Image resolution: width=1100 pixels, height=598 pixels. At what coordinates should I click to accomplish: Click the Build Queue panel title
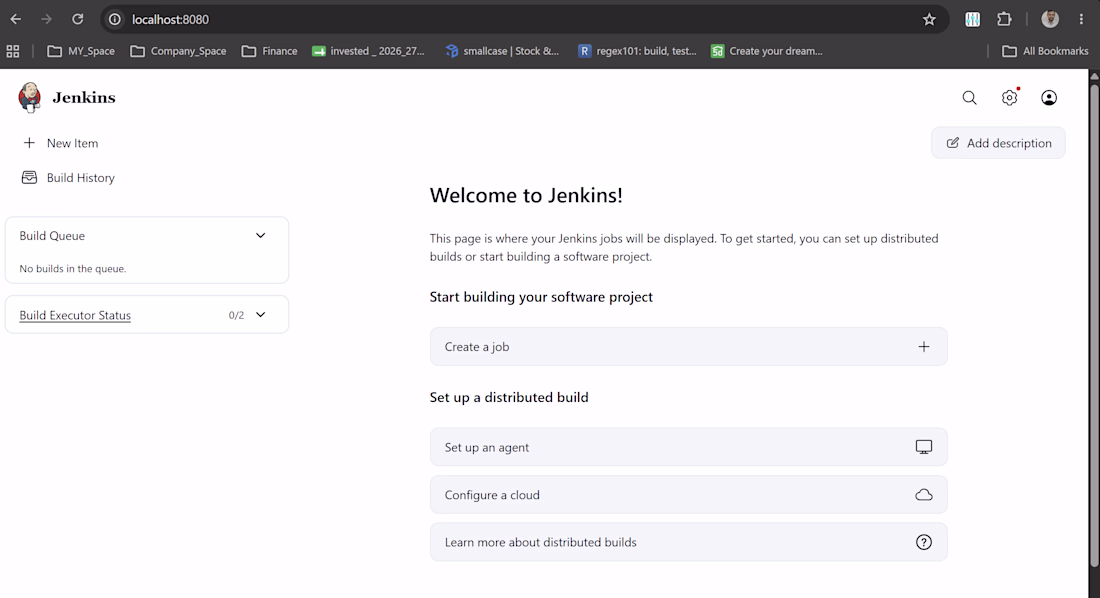click(52, 236)
